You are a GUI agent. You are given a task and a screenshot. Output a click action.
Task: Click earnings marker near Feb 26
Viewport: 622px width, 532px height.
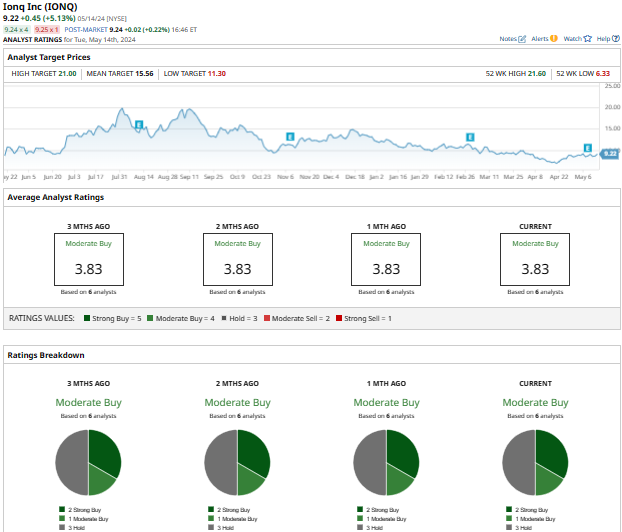click(470, 137)
